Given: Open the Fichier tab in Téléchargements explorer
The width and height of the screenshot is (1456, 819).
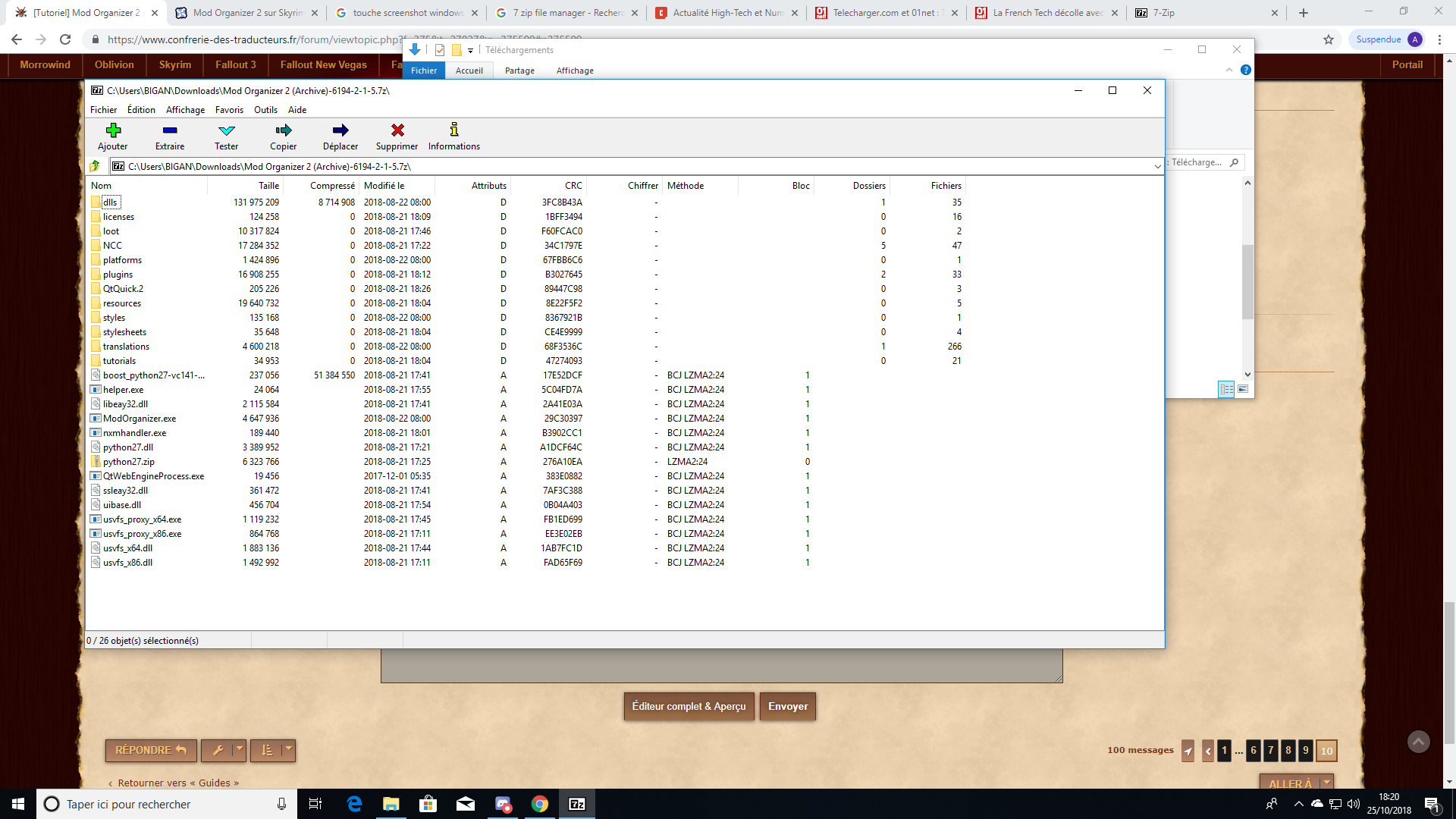Looking at the screenshot, I should pyautogui.click(x=424, y=71).
